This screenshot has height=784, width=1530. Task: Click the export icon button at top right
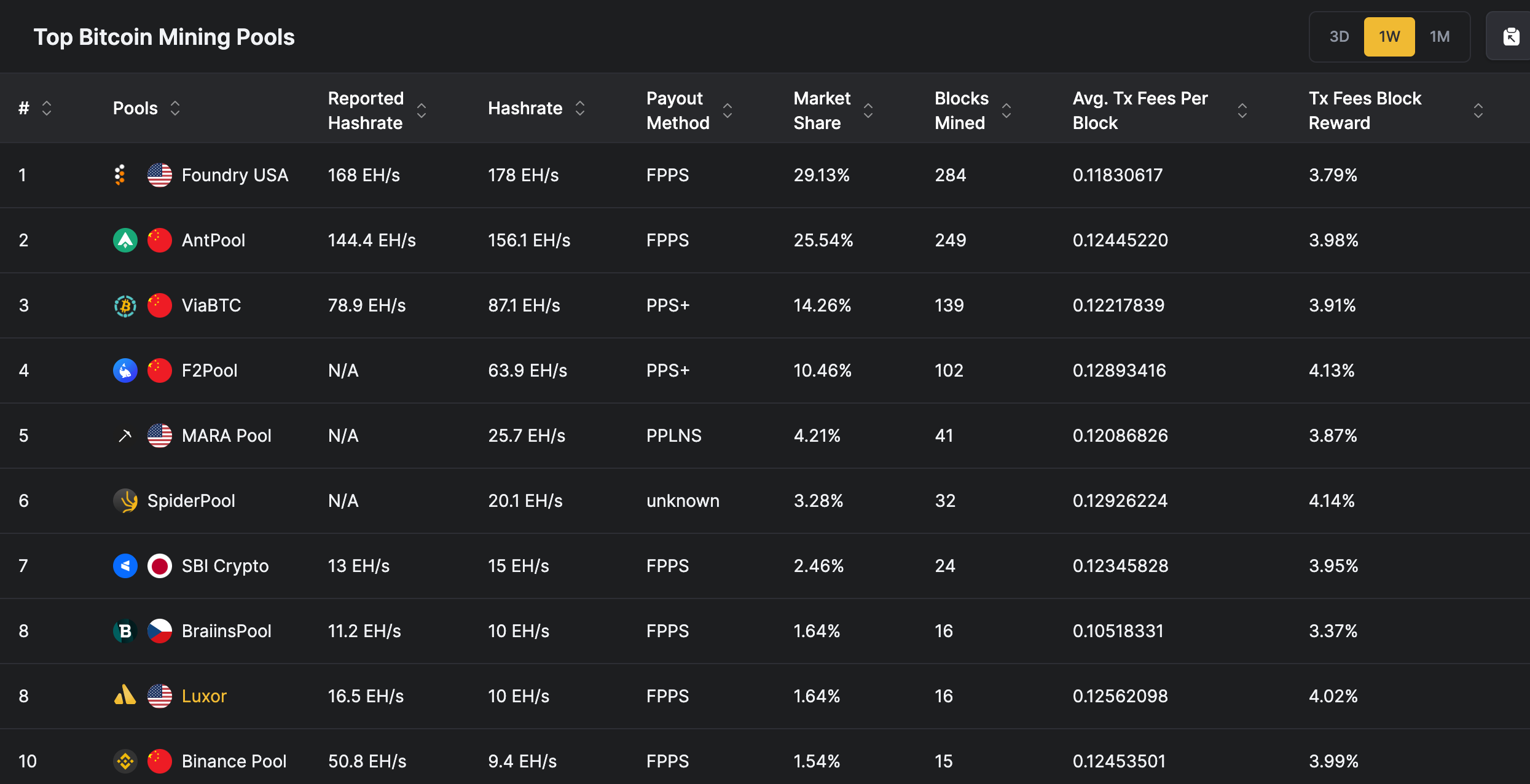pos(1511,37)
